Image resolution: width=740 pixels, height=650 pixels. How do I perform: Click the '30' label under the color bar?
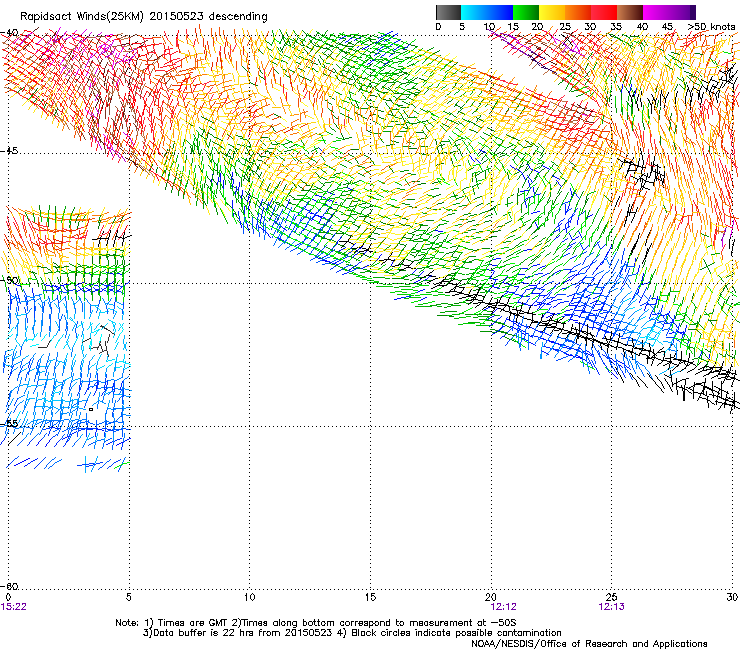[x=590, y=27]
